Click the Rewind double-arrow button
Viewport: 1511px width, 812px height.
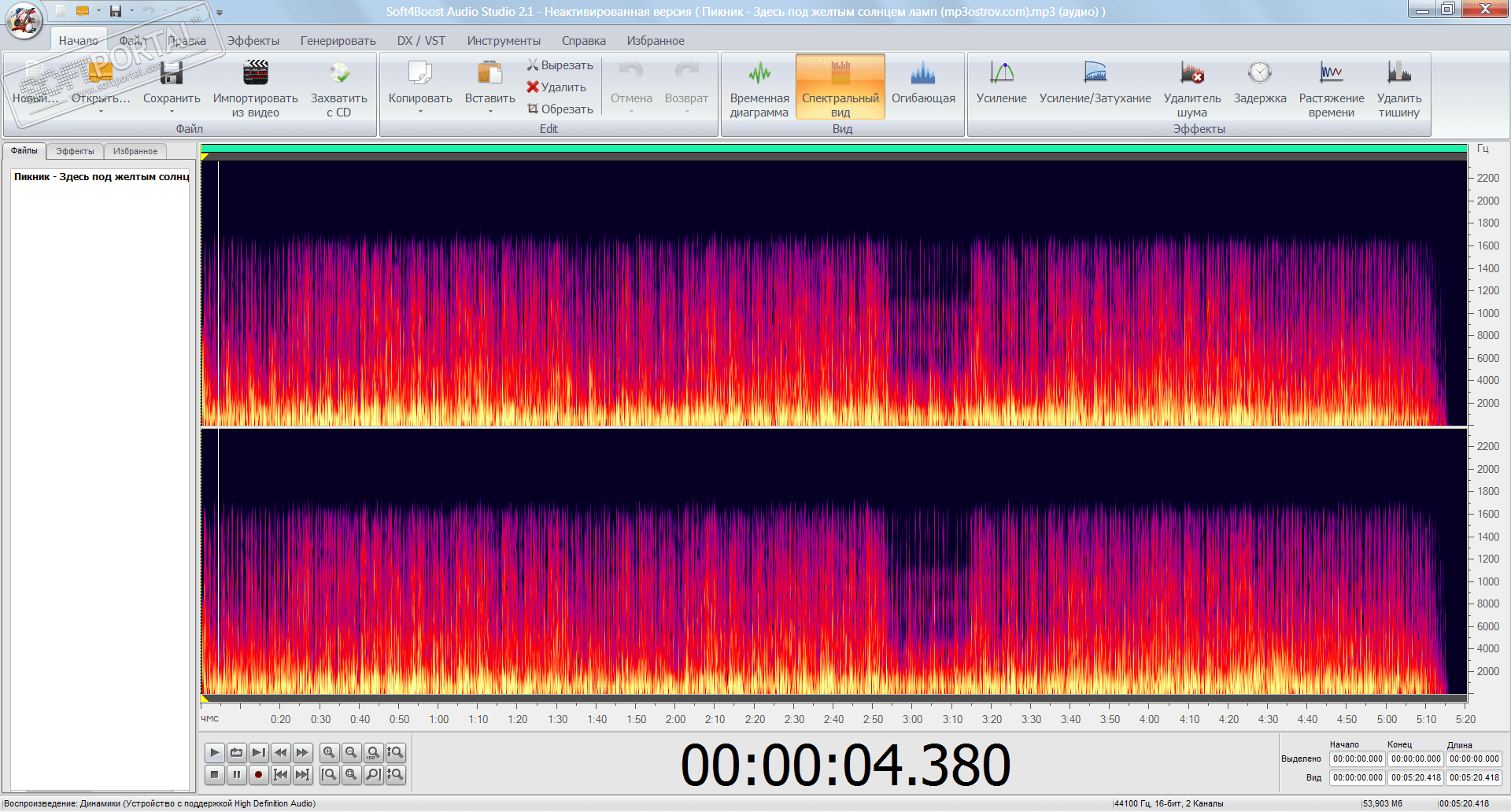pos(280,753)
